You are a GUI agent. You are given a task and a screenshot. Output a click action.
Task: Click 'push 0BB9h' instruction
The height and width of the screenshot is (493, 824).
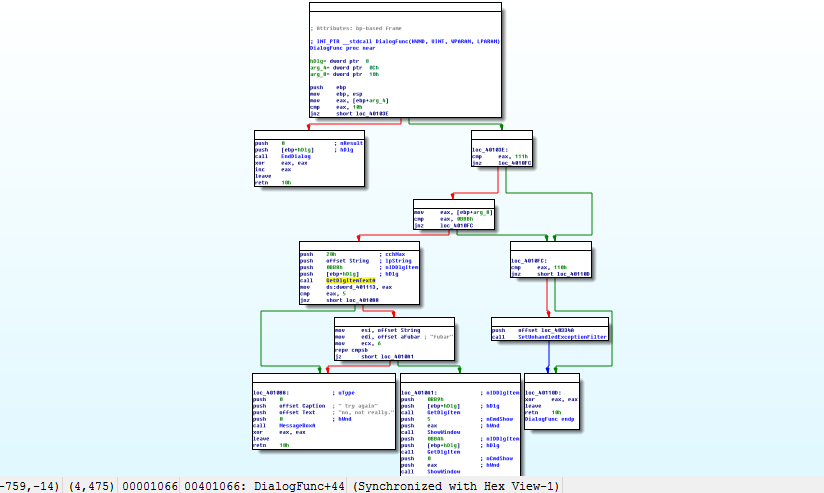pyautogui.click(x=423, y=399)
